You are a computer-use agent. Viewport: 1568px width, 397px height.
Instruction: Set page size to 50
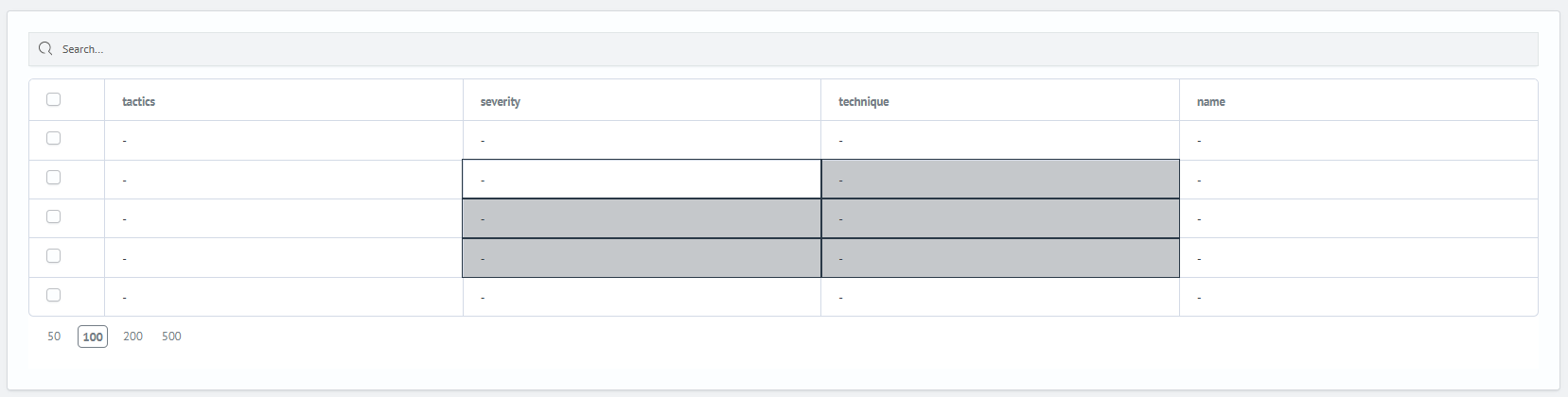54,337
